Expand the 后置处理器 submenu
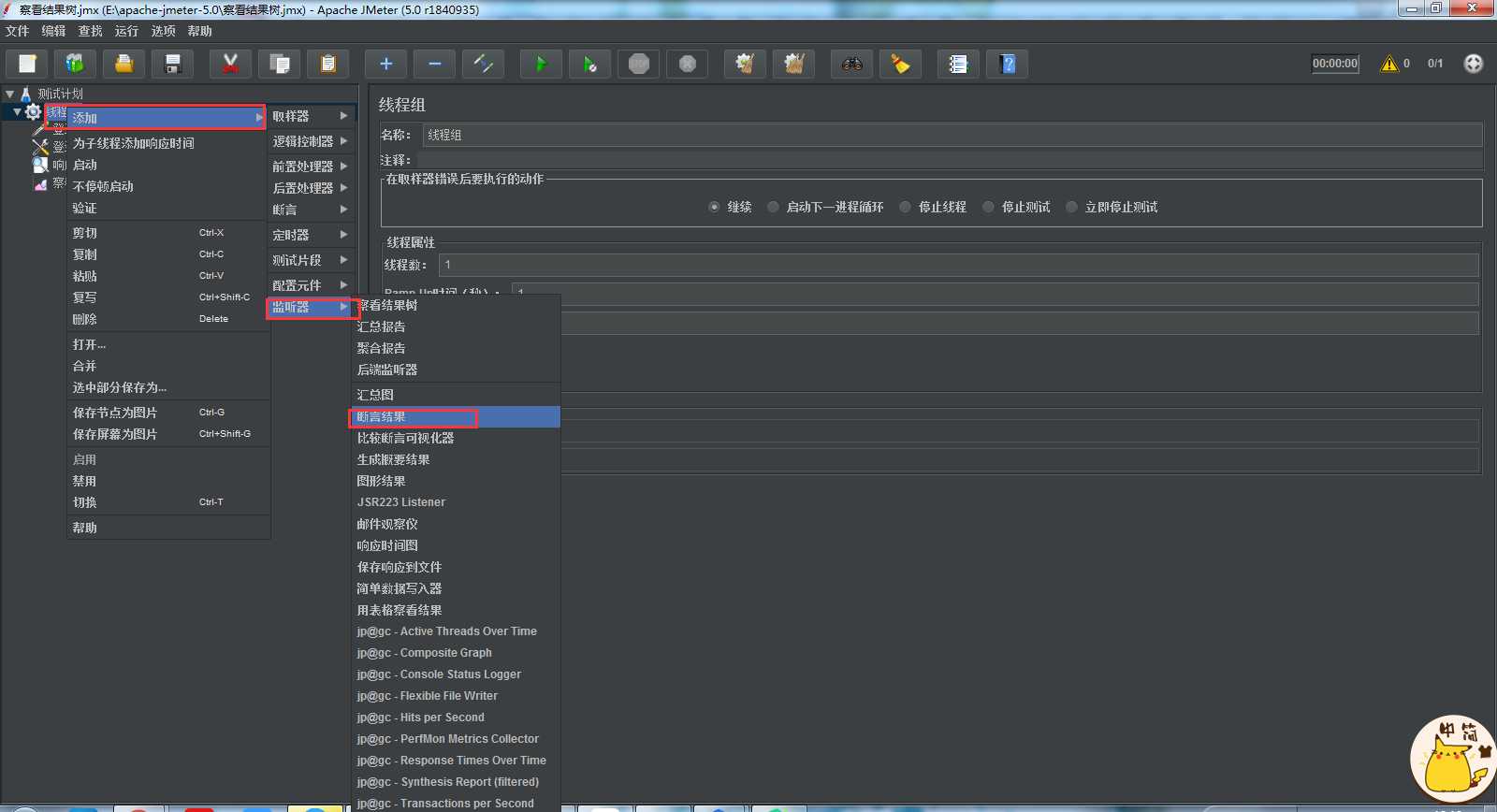Screen dimensions: 1497x812 [312, 188]
